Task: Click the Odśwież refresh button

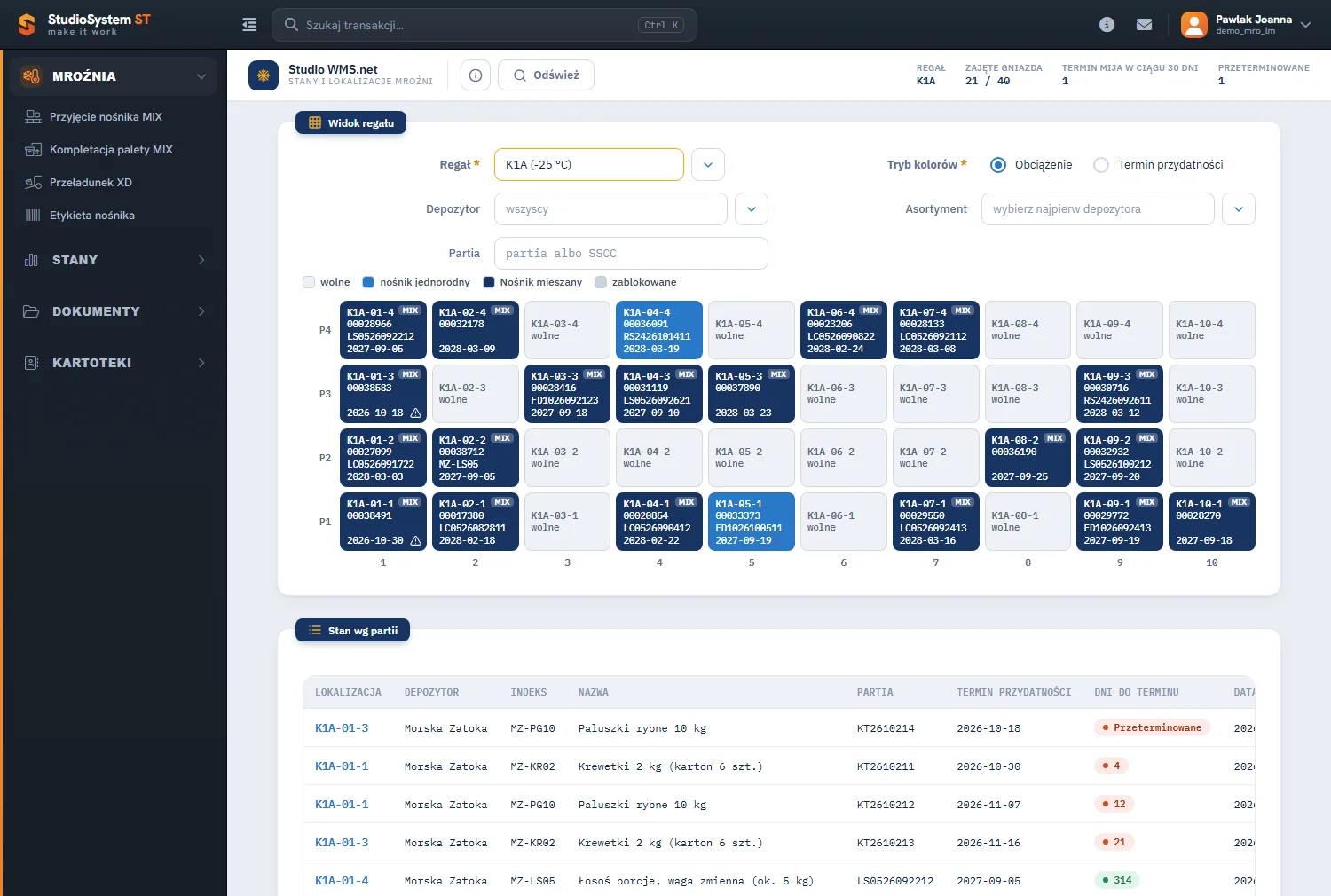Action: point(546,75)
